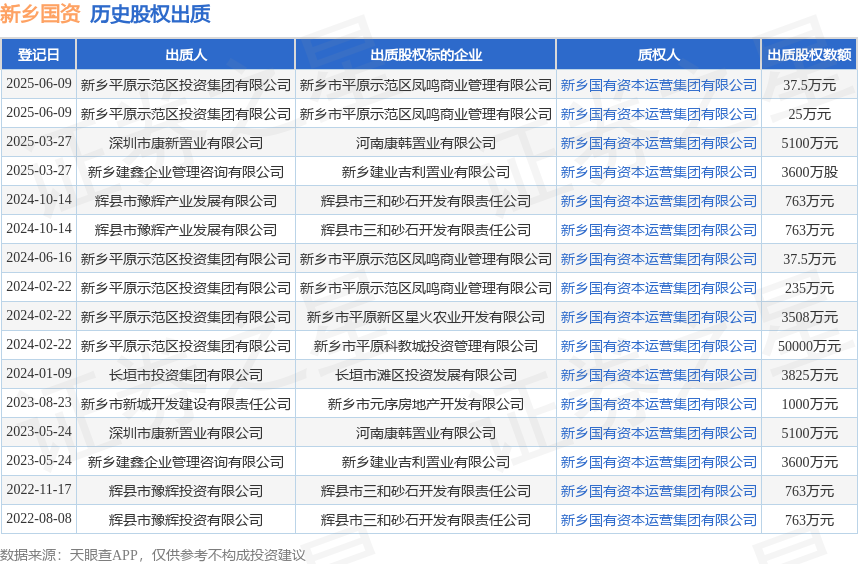Select 深圳市康新置业有限公司 in 2023-05-24 row
This screenshot has width=858, height=564.
186,433
